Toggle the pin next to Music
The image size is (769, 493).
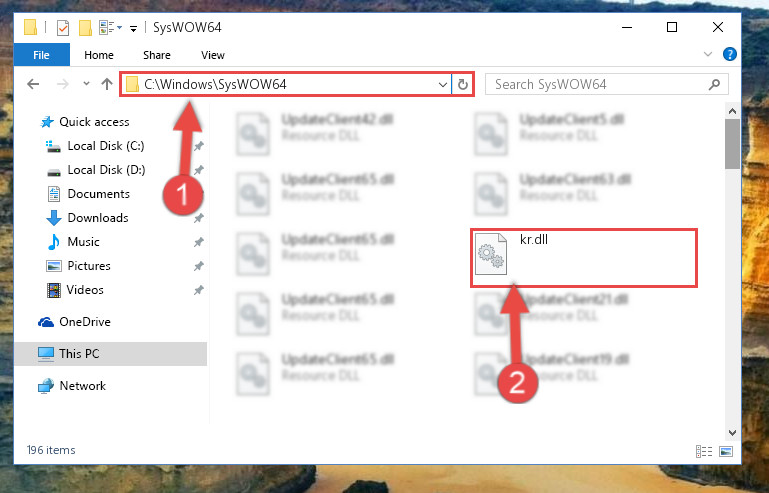pos(199,242)
